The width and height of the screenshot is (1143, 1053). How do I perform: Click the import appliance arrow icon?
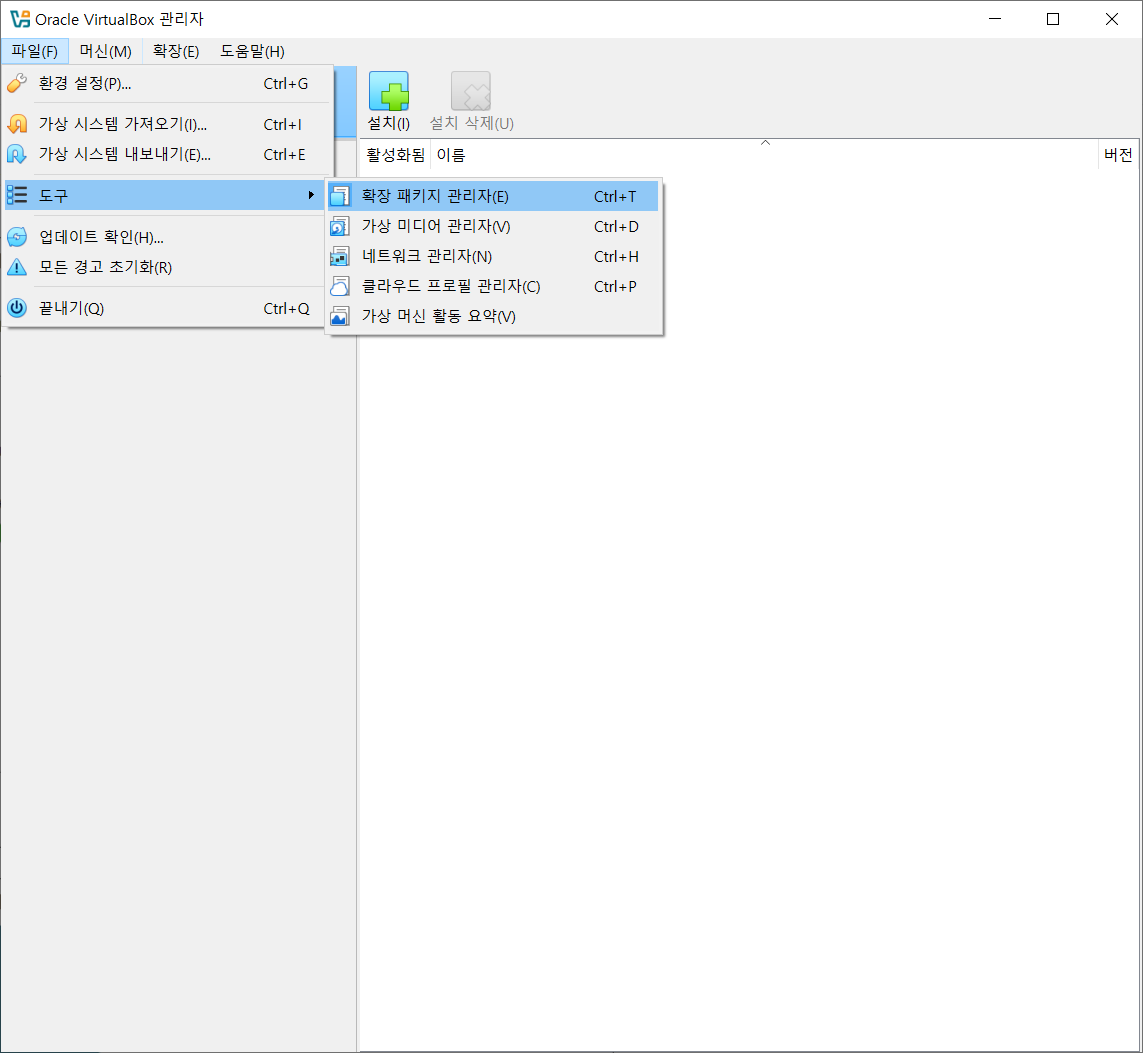[x=17, y=125]
